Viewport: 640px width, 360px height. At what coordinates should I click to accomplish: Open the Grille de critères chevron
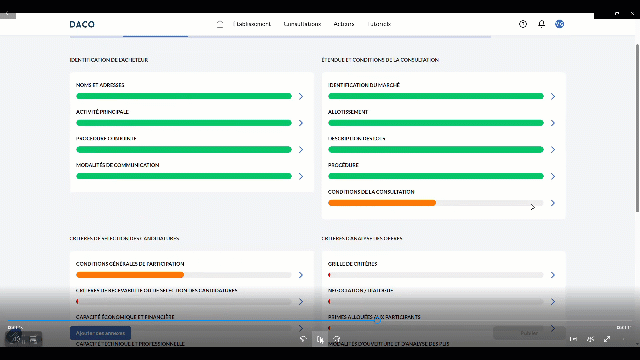pos(553,275)
